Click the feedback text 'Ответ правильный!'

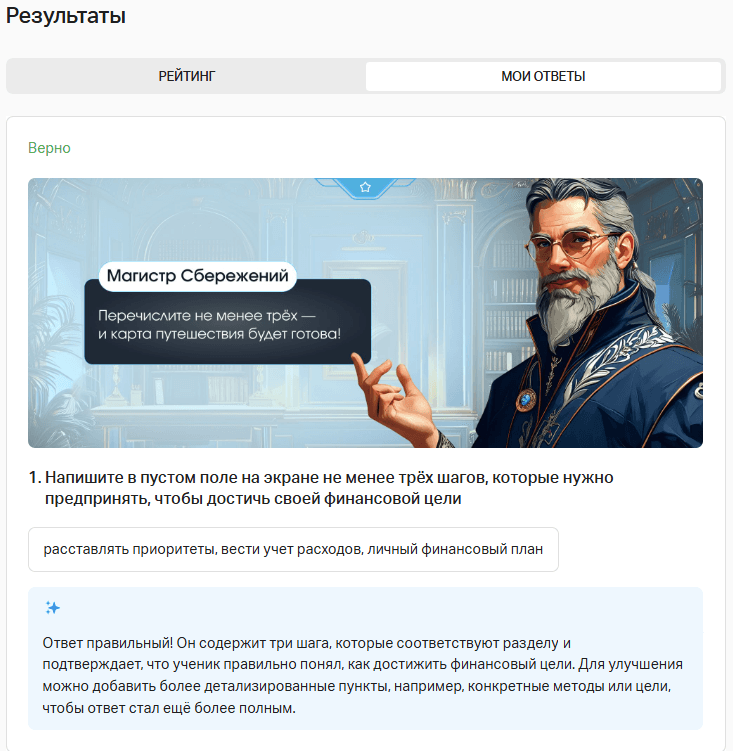click(x=108, y=643)
